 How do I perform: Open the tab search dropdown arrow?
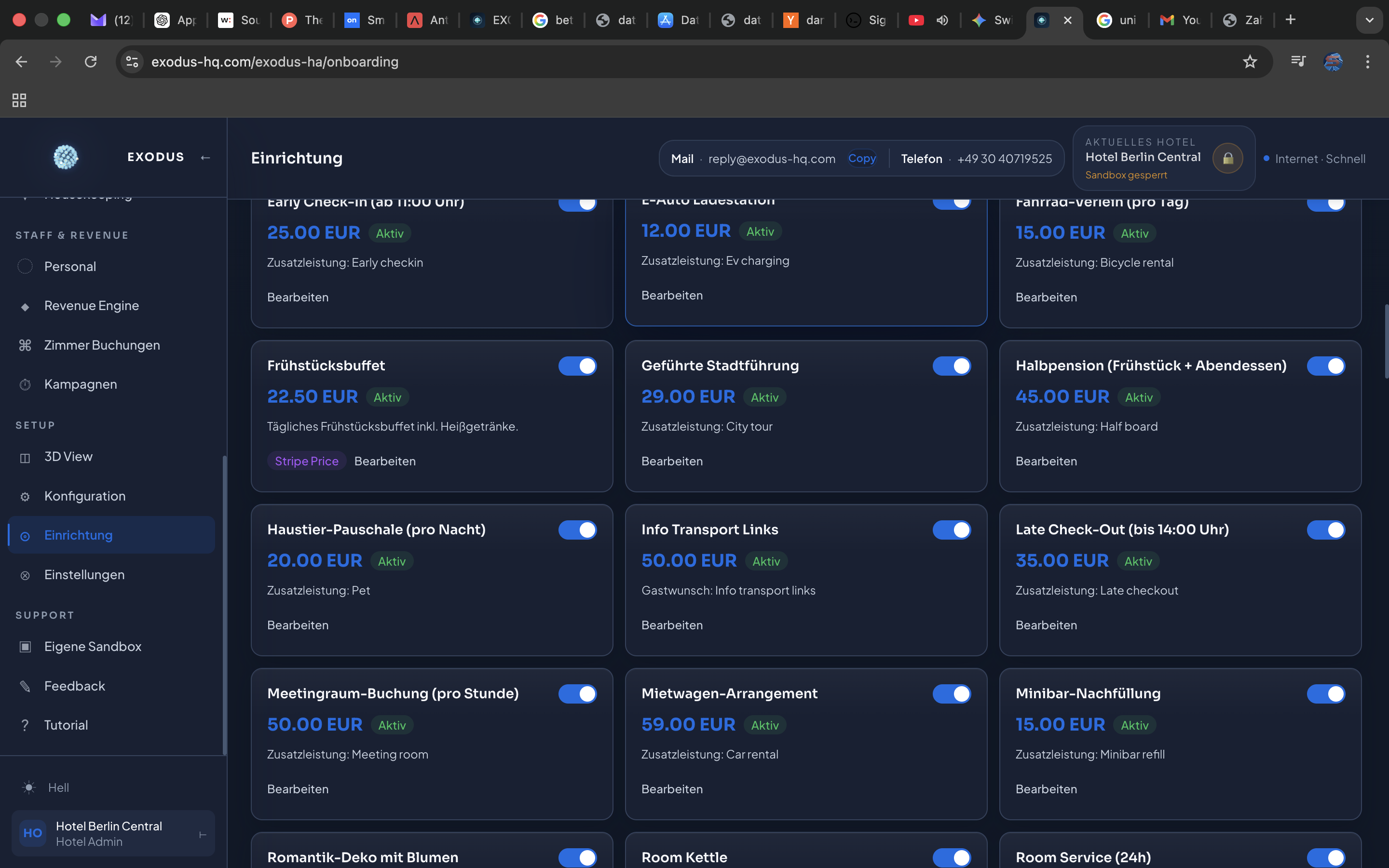[x=1370, y=20]
